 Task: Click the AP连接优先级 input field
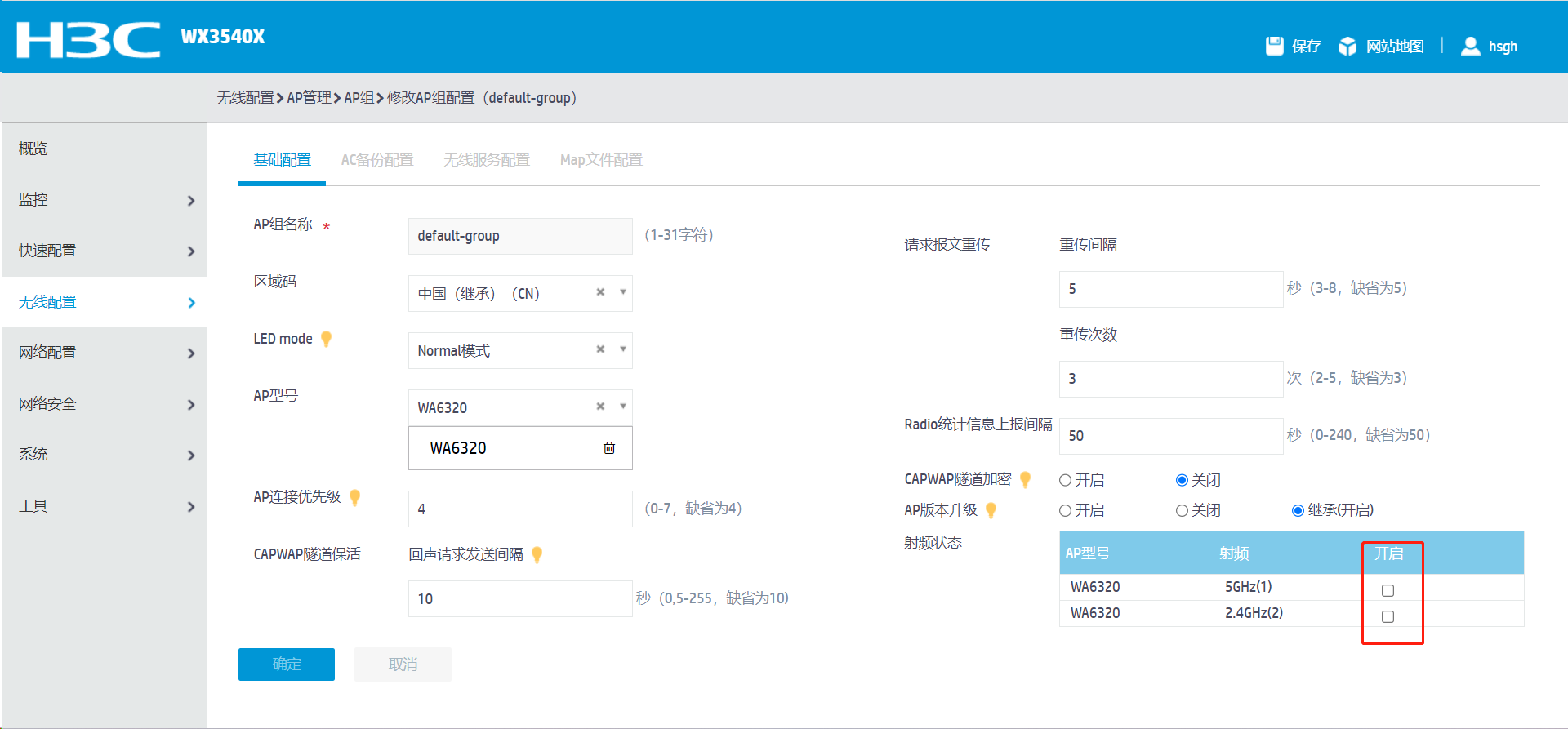point(520,509)
